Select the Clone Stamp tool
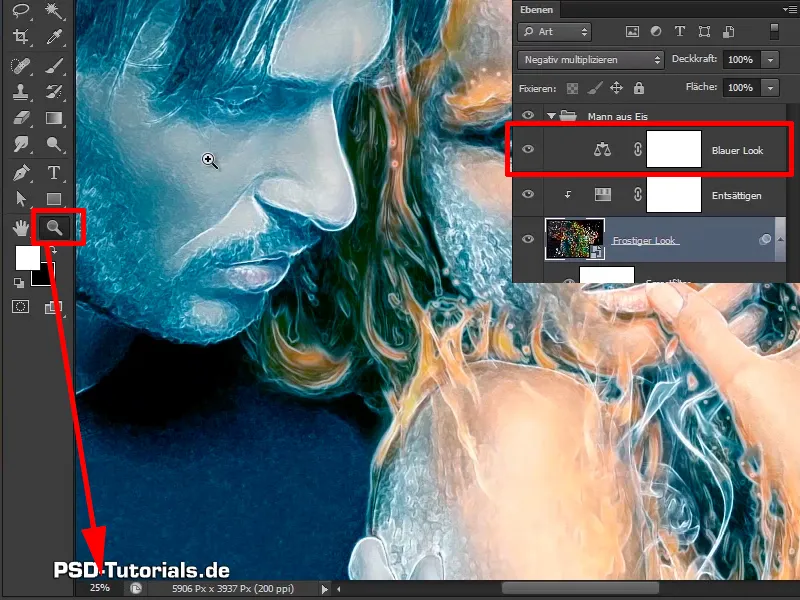The height and width of the screenshot is (600, 800). [21, 91]
